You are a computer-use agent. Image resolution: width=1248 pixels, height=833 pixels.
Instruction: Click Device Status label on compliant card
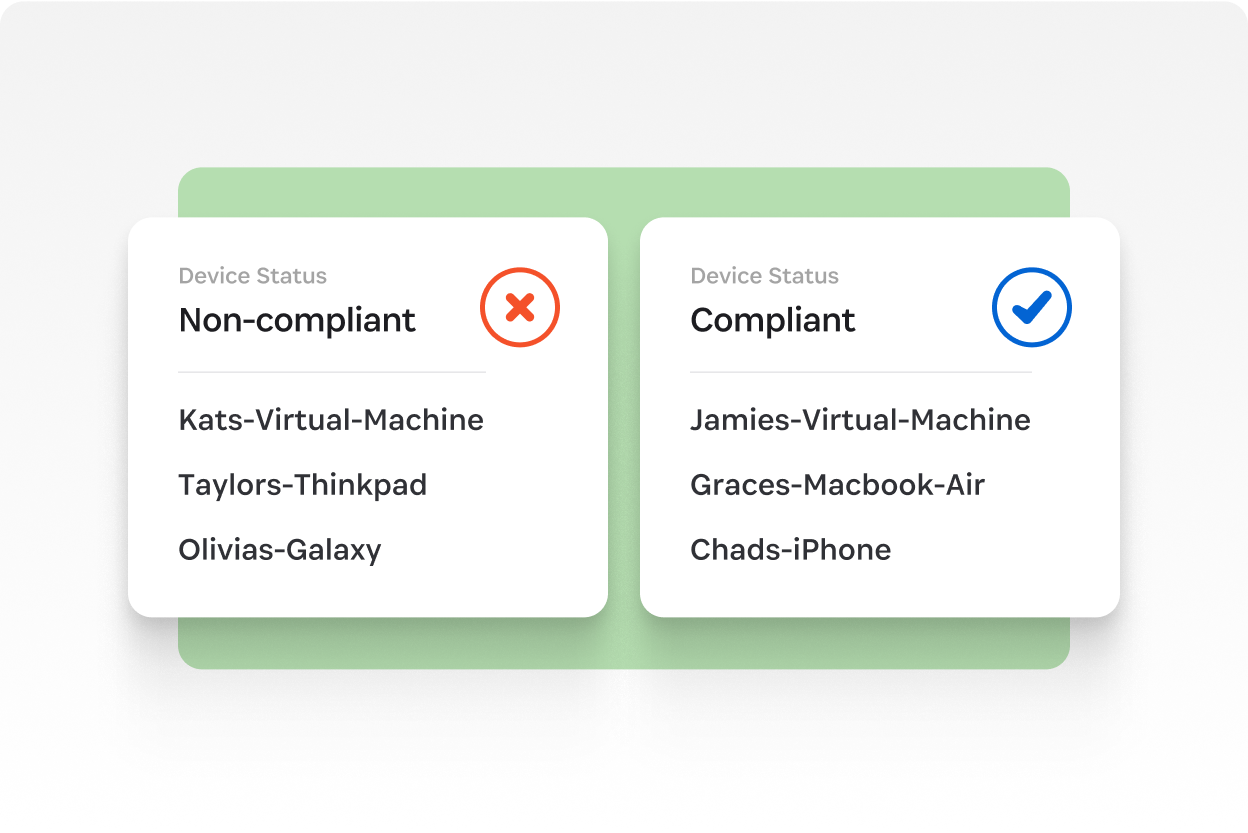[x=765, y=276]
